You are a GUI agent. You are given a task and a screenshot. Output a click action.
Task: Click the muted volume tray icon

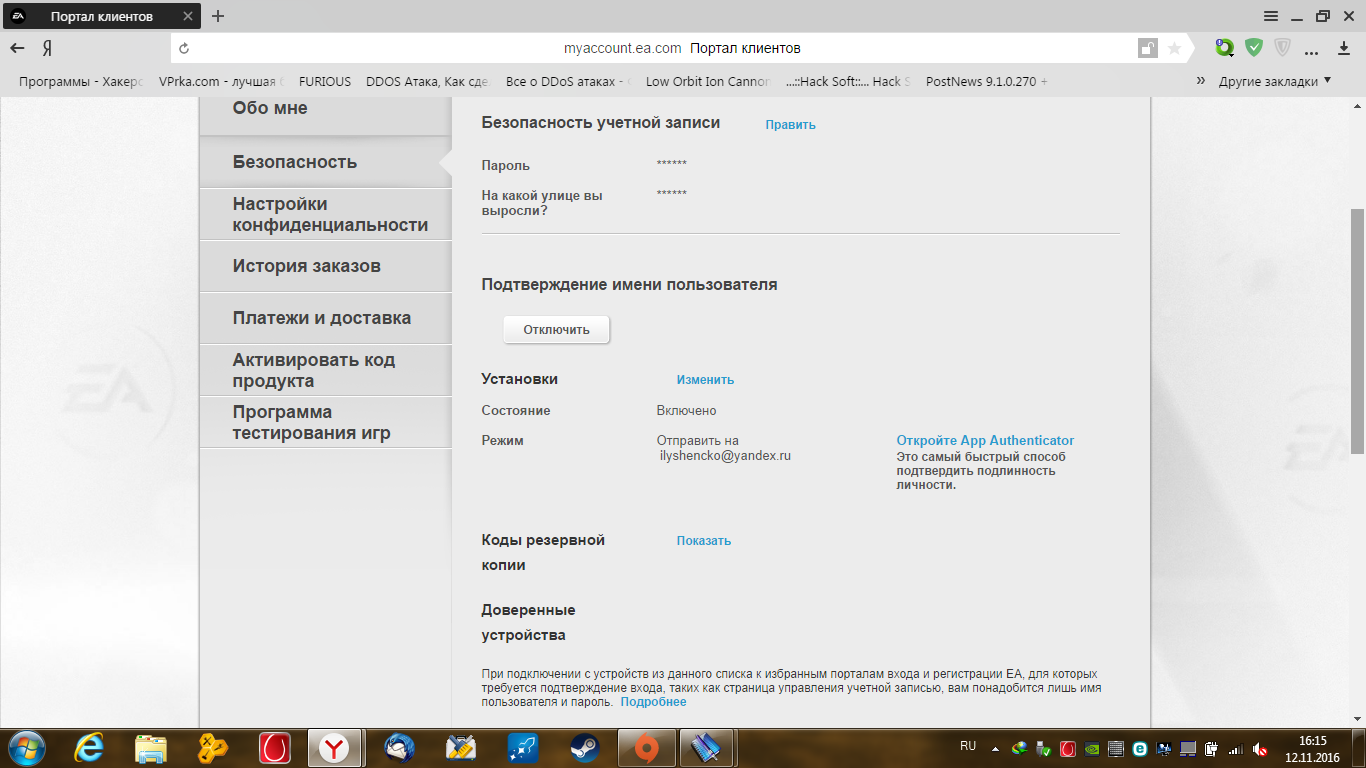click(1262, 749)
